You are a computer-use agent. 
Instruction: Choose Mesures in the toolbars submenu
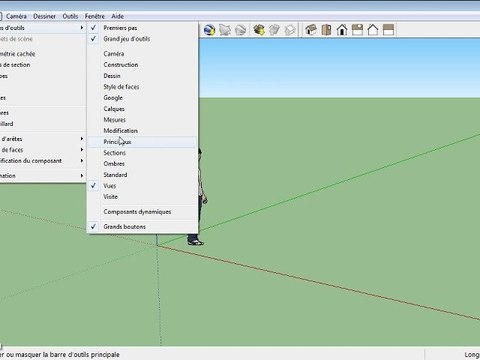tap(142, 120)
